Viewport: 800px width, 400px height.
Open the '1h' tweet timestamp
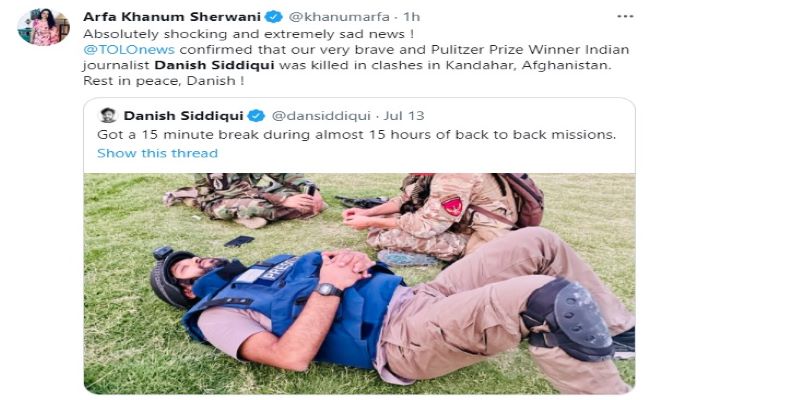pyautogui.click(x=411, y=17)
